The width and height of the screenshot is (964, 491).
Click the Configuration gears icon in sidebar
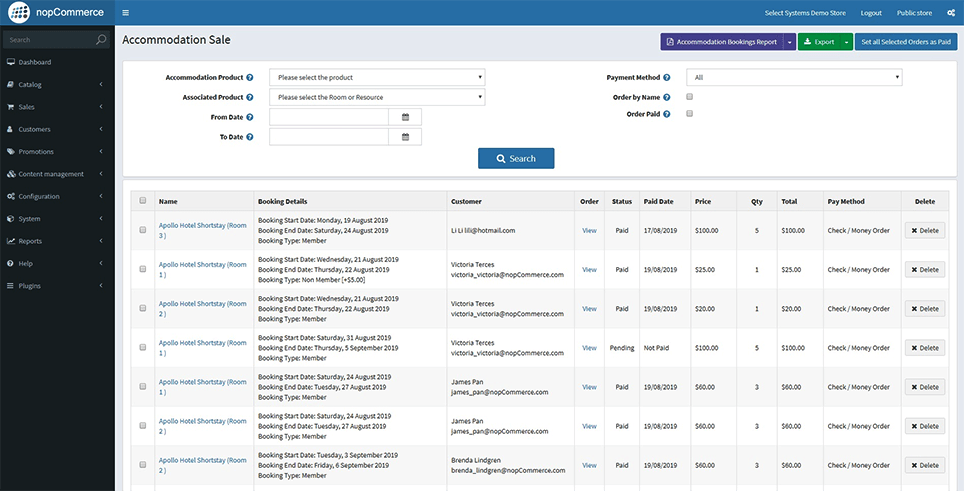click(11, 196)
